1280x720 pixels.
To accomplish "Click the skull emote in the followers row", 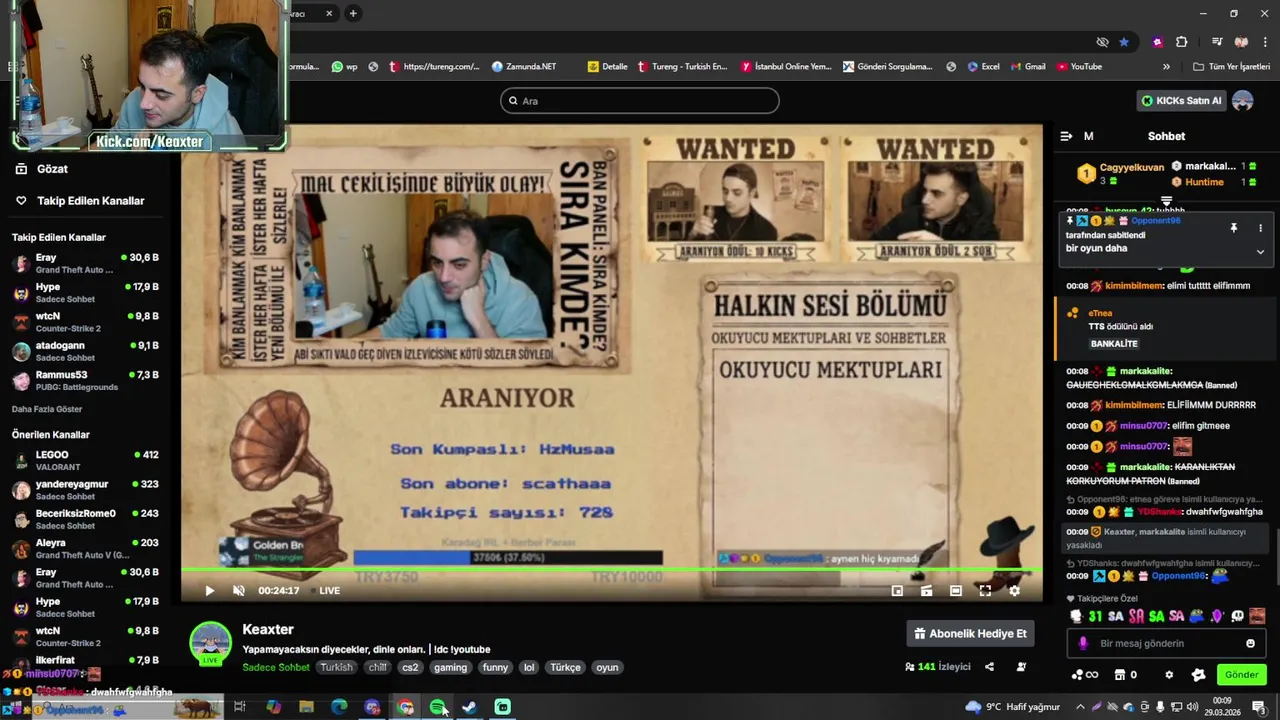I will pos(1237,616).
